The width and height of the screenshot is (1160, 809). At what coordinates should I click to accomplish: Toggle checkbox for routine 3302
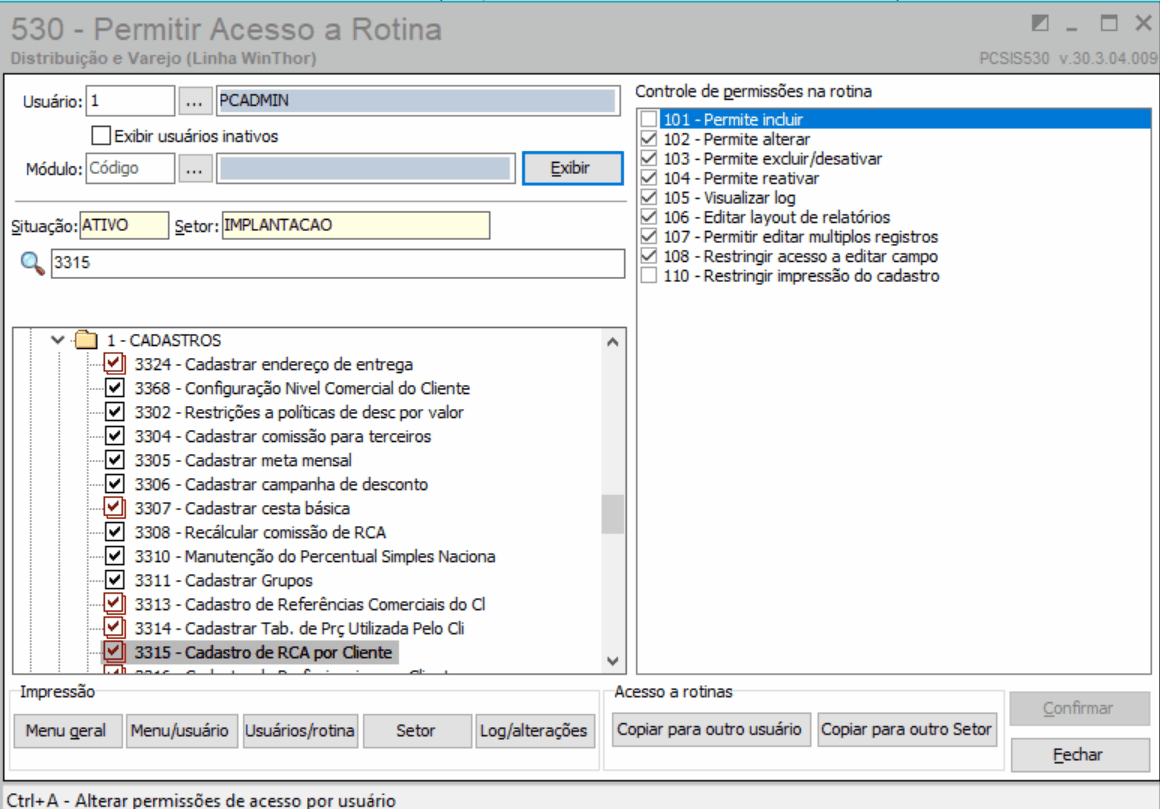[114, 412]
